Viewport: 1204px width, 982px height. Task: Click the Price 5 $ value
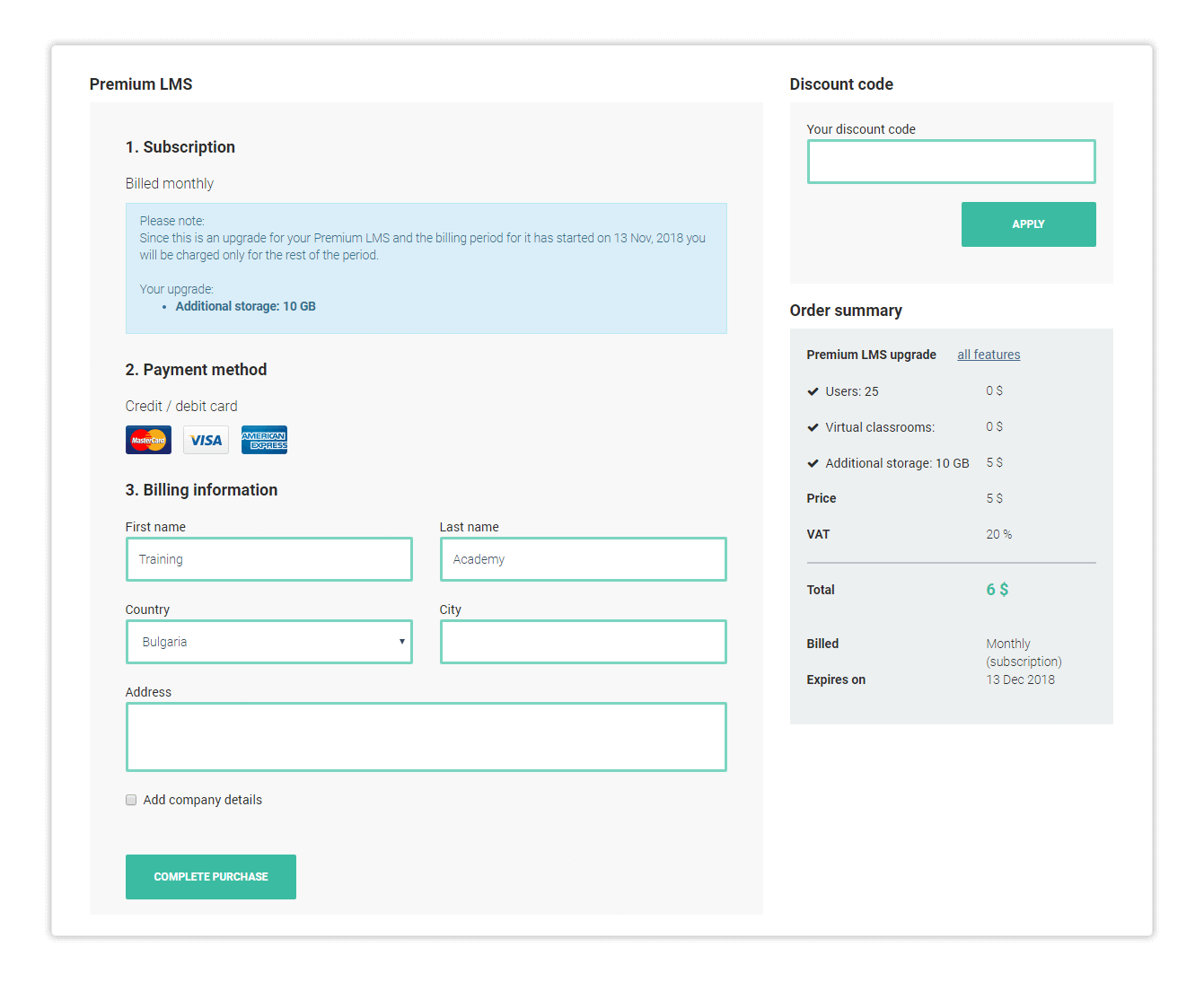coord(995,498)
